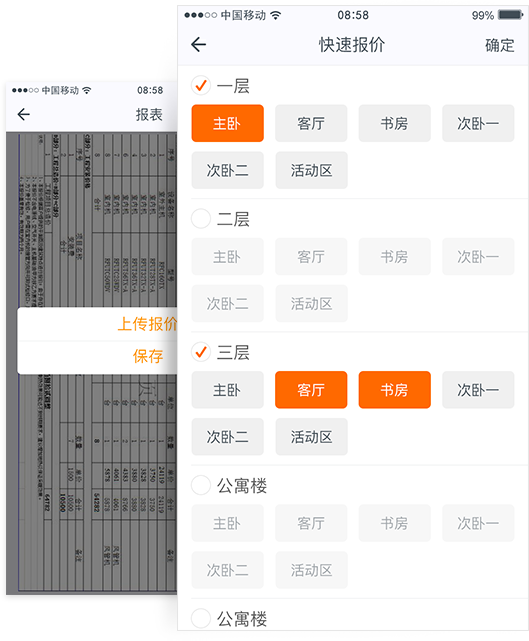The image size is (529, 641).
Task: Confirm with the 确定 button
Action: click(x=500, y=45)
